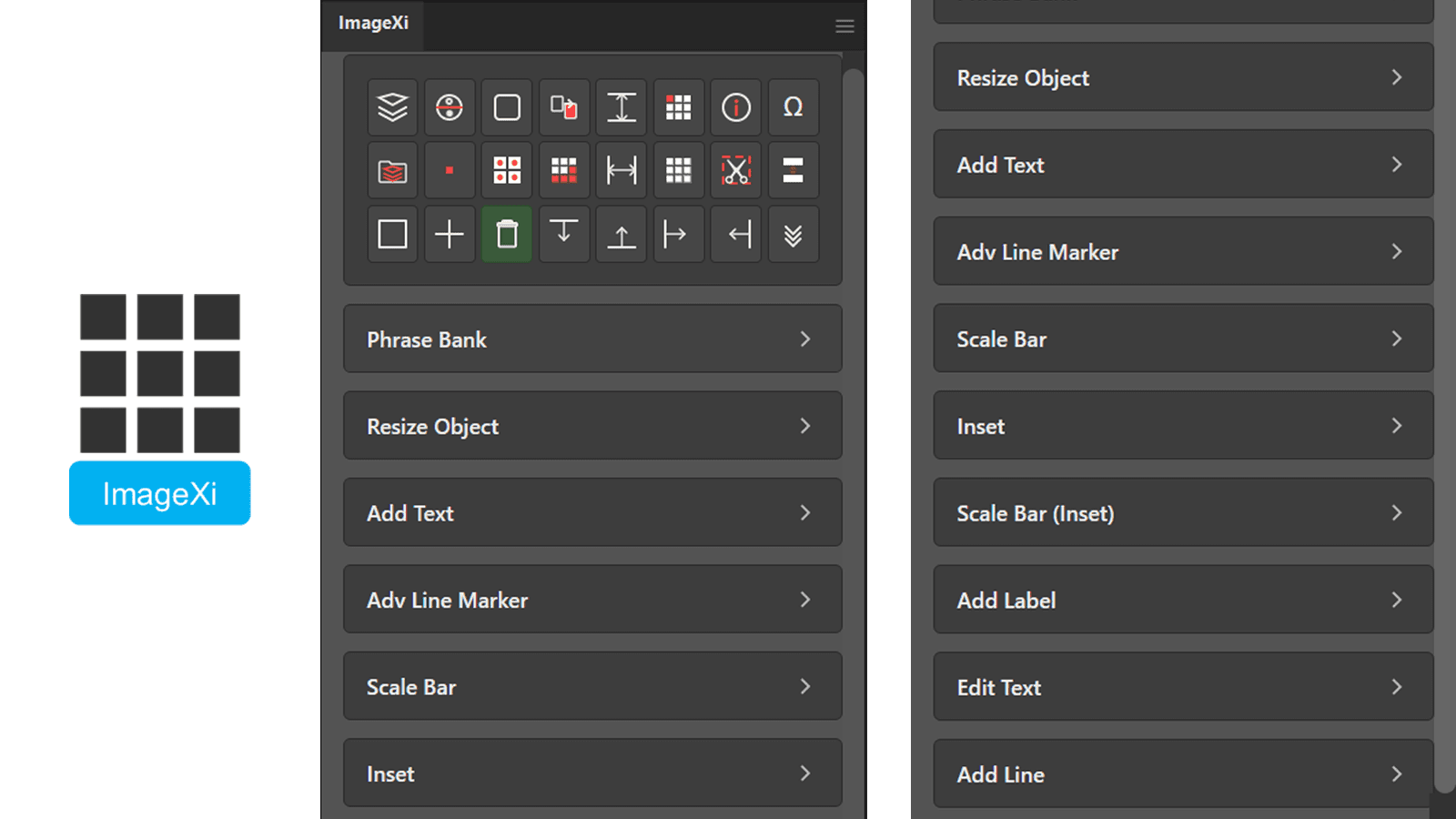The width and height of the screenshot is (1456, 819).
Task: Click the plain white grid icon
Action: (x=679, y=170)
